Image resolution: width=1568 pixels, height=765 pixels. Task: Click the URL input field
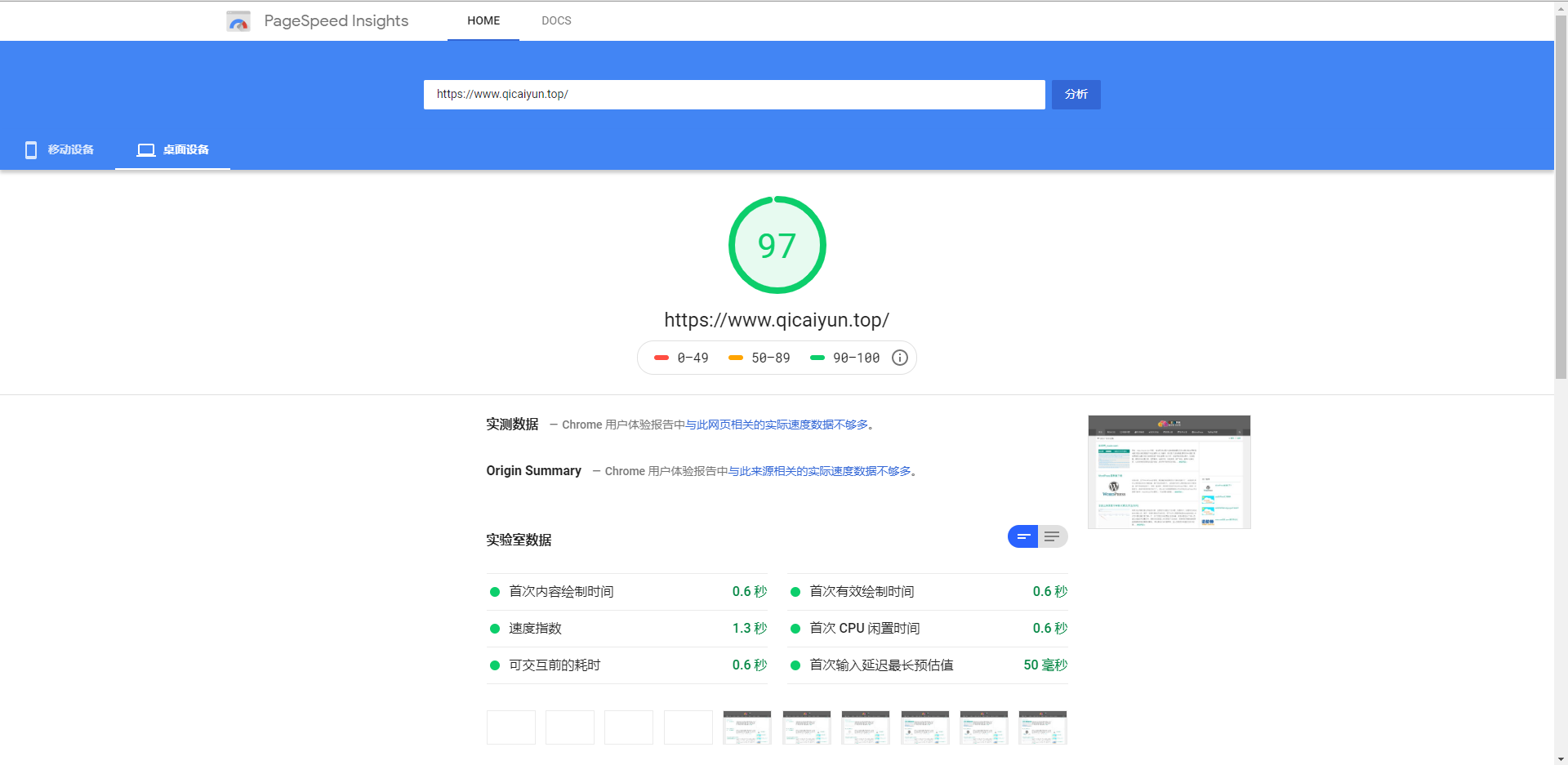733,95
